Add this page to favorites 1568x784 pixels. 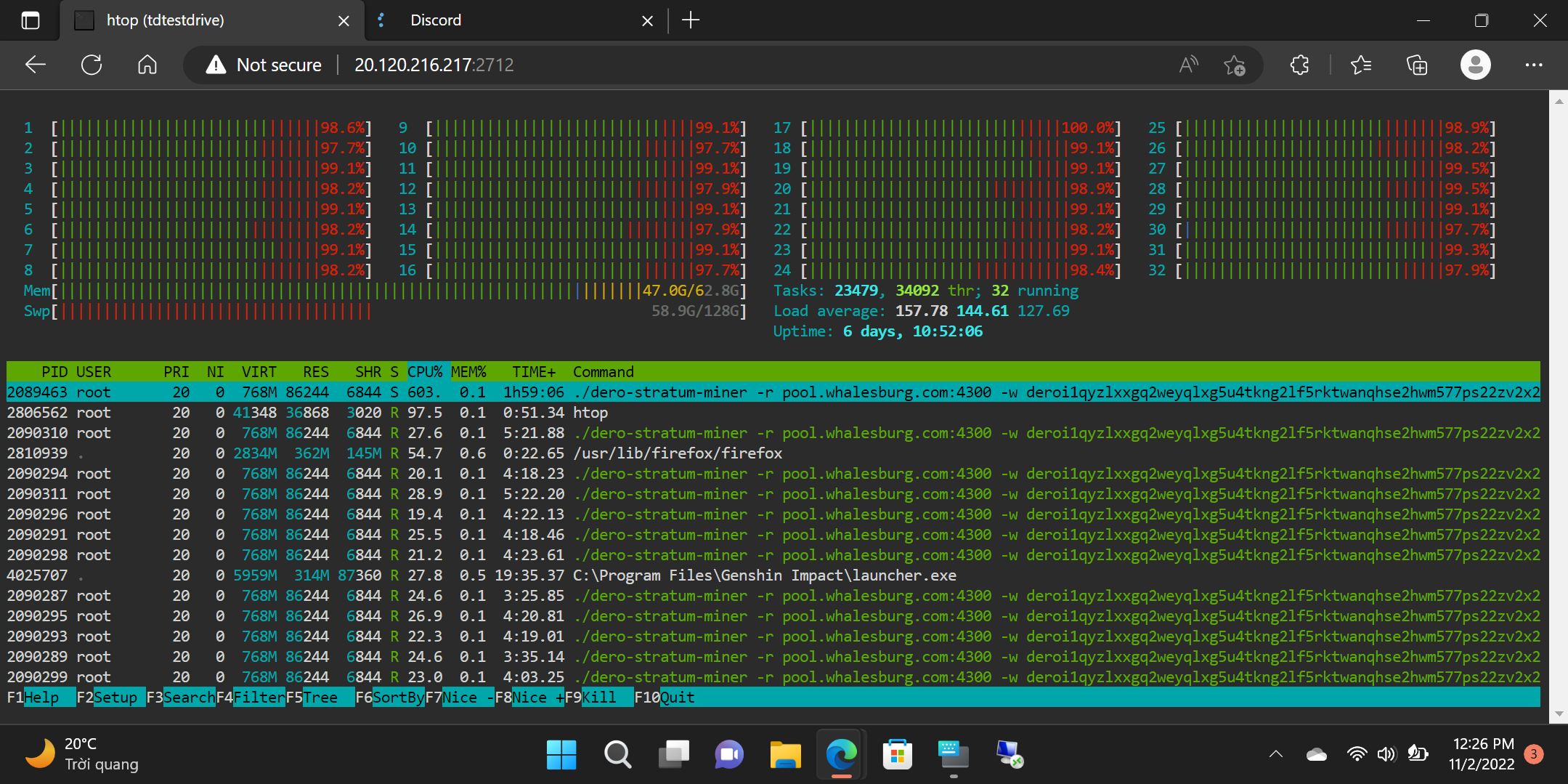(1235, 65)
